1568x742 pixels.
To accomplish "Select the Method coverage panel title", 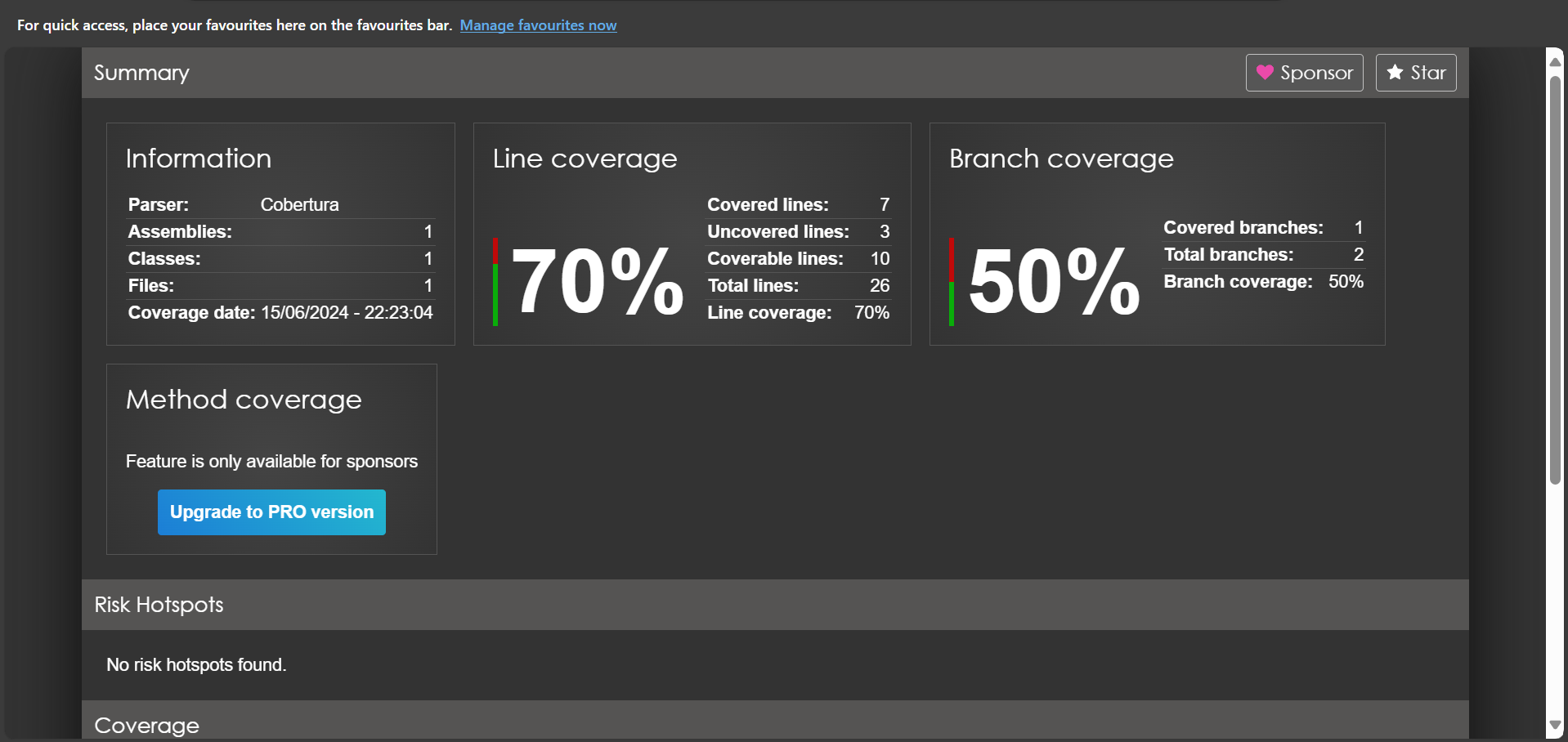I will point(244,400).
